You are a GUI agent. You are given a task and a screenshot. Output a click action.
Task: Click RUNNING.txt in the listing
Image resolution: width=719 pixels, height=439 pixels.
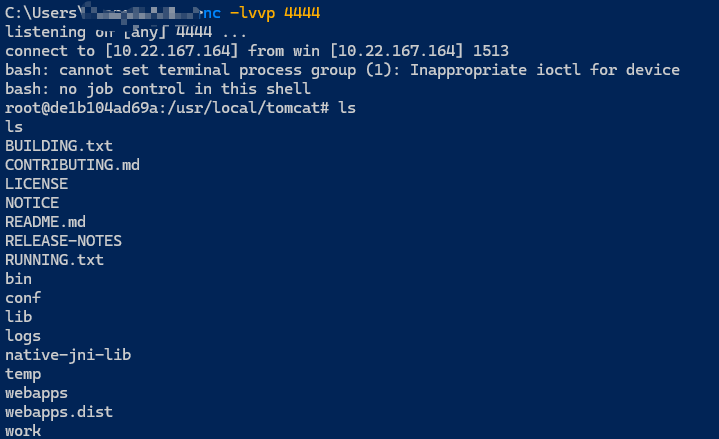click(x=54, y=260)
